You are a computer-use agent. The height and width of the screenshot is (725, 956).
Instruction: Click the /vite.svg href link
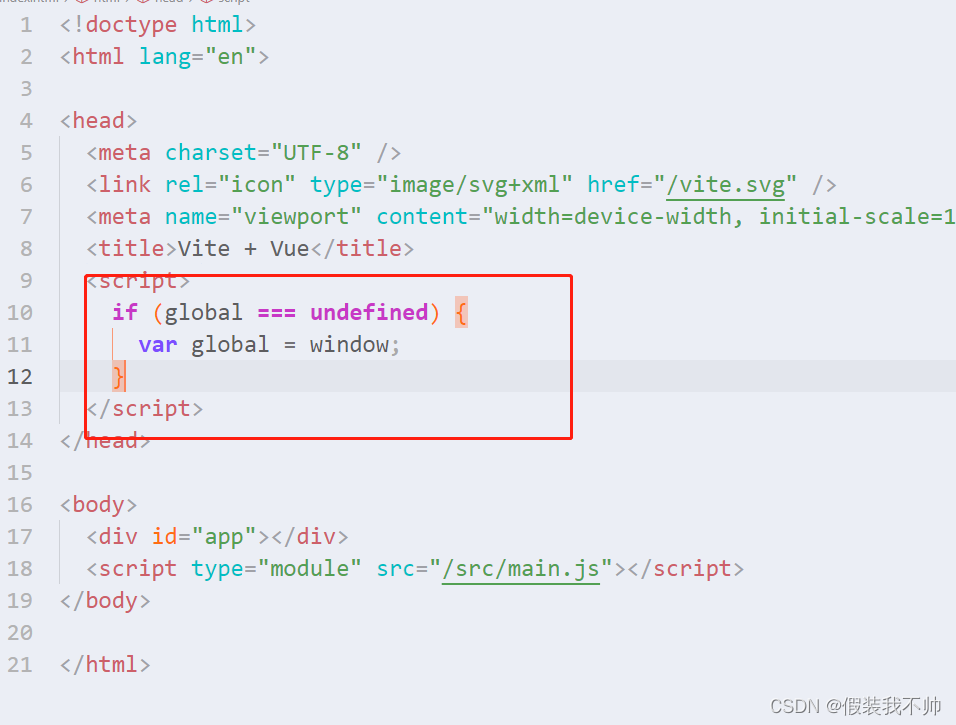(x=725, y=185)
